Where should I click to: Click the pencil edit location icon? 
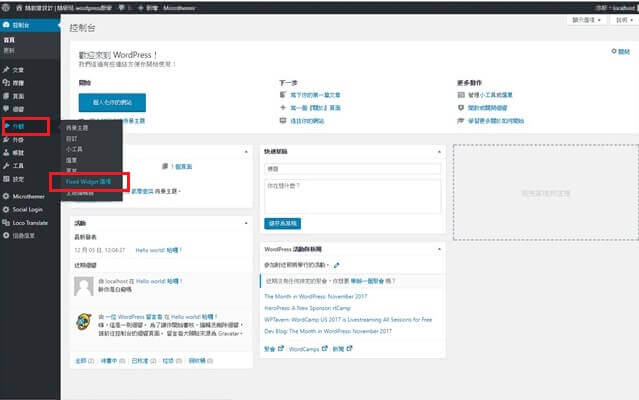coord(337,265)
